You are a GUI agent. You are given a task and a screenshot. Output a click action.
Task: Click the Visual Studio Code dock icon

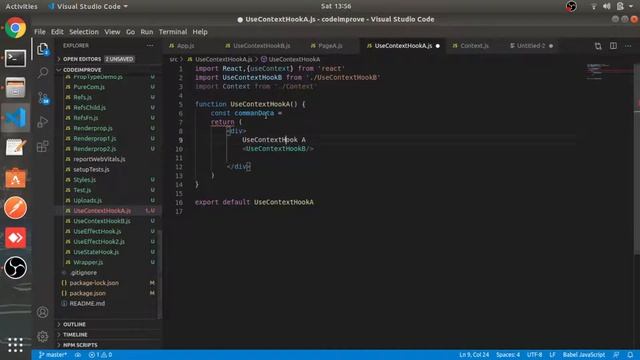16,118
